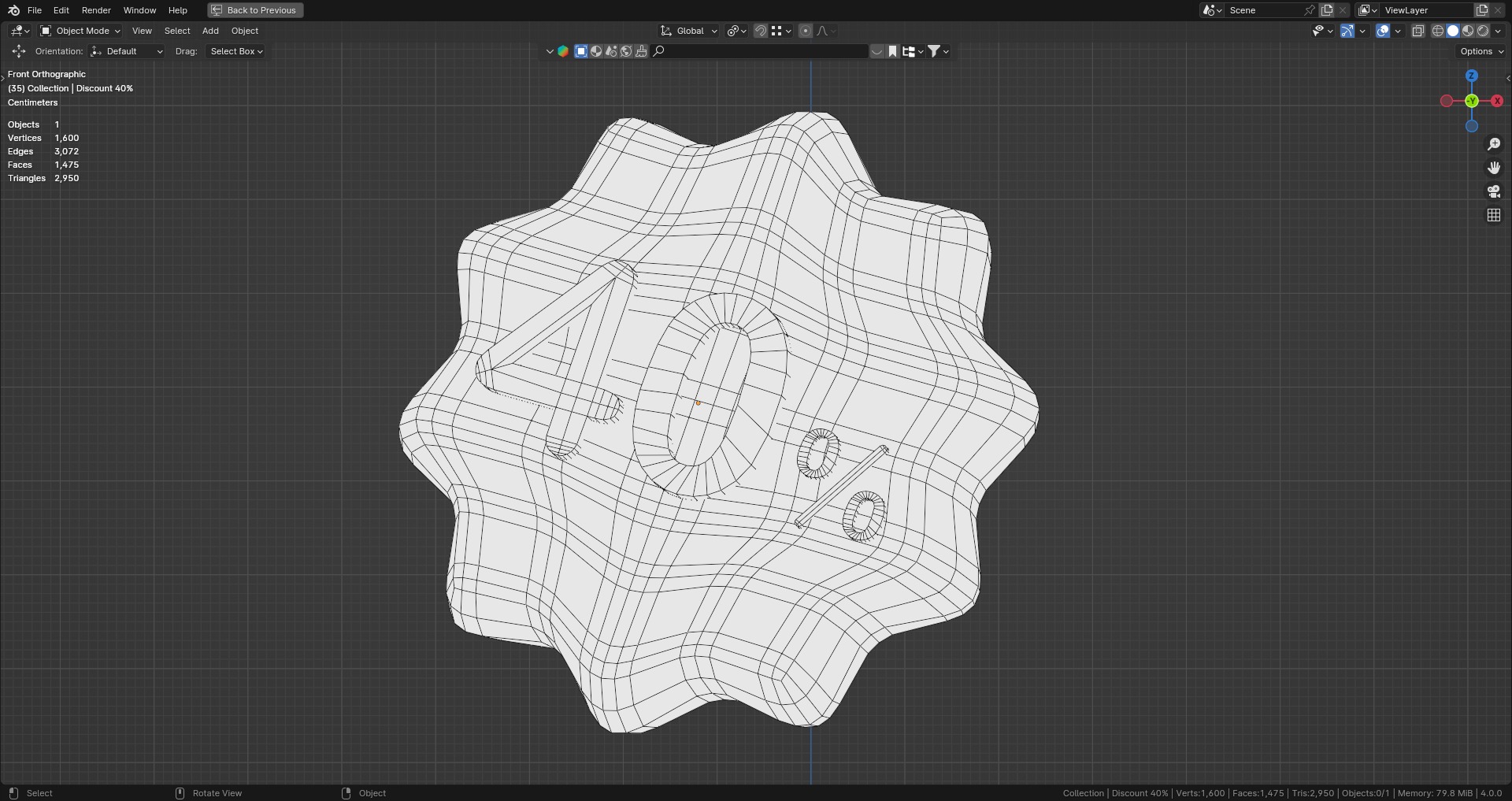Open Drag Select Box dropdown
Viewport: 1512px width, 801px height.
235,51
